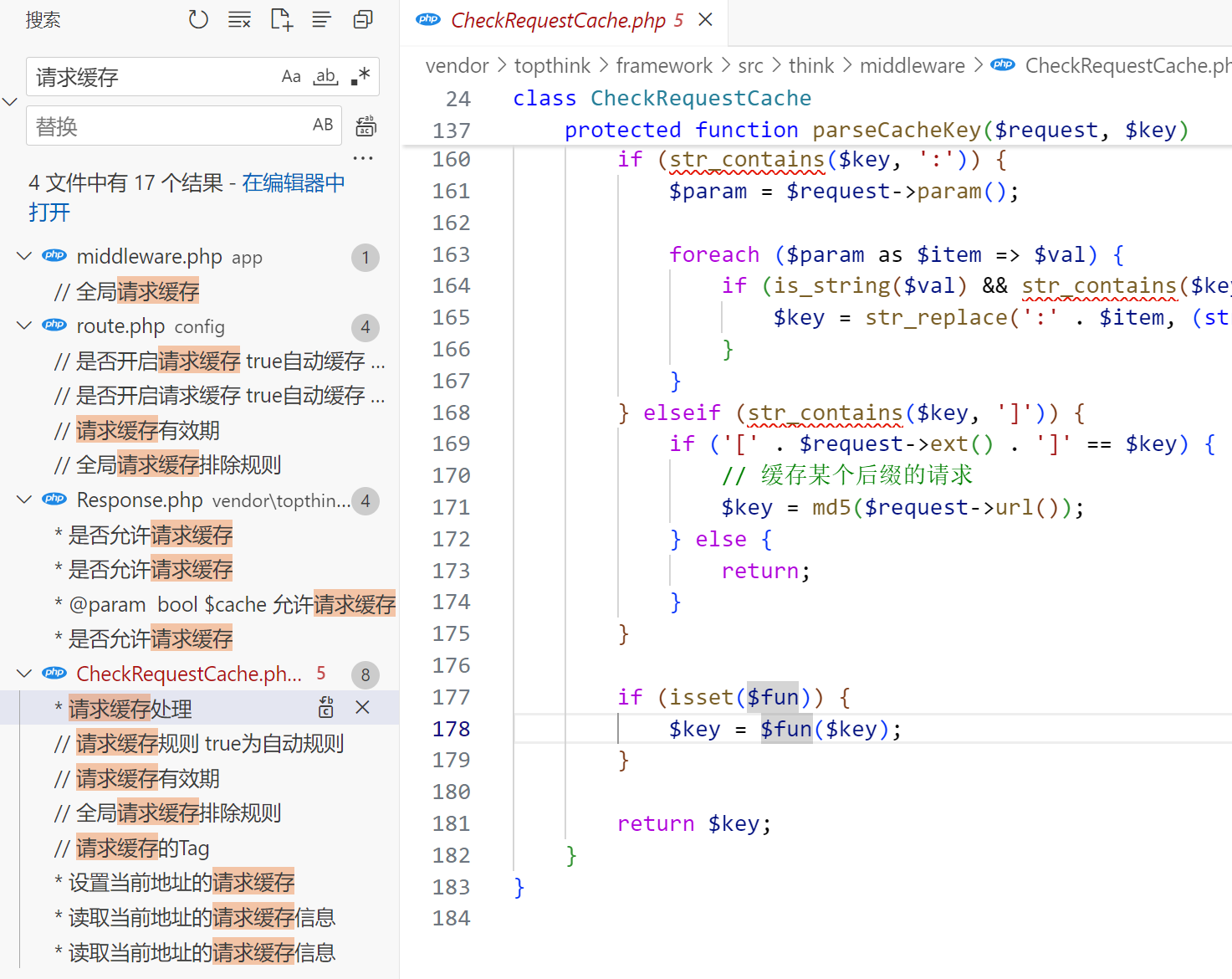
Task: Click sticky header parseCacheKey function line
Action: (x=877, y=130)
